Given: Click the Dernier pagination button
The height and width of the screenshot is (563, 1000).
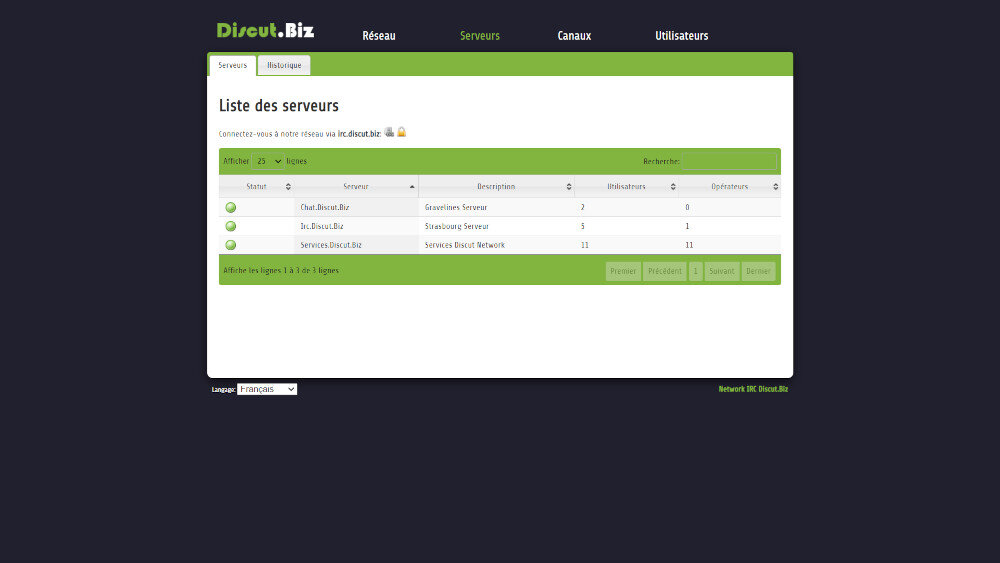Looking at the screenshot, I should [x=758, y=271].
